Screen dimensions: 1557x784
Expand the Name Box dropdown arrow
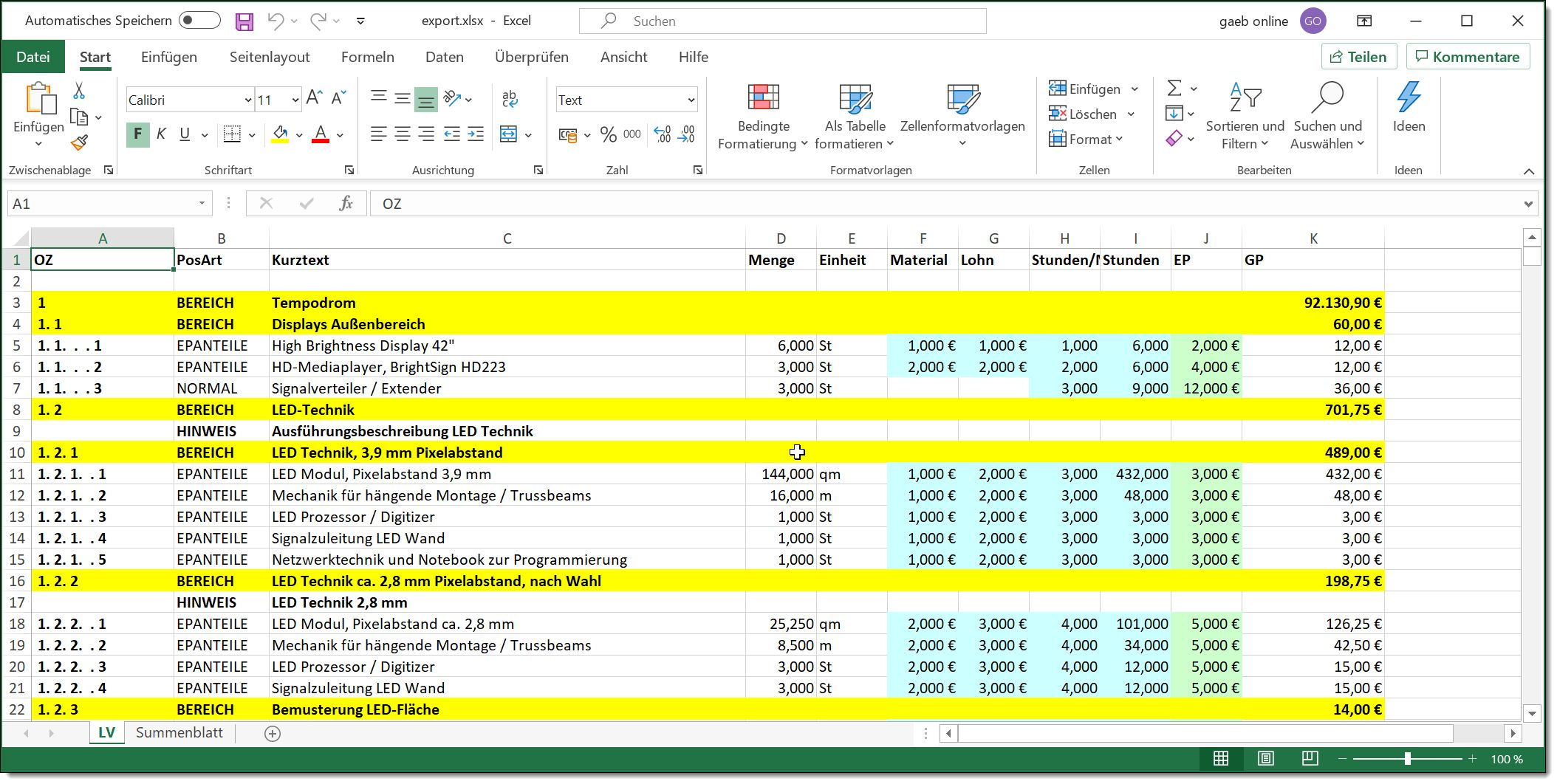(x=202, y=204)
